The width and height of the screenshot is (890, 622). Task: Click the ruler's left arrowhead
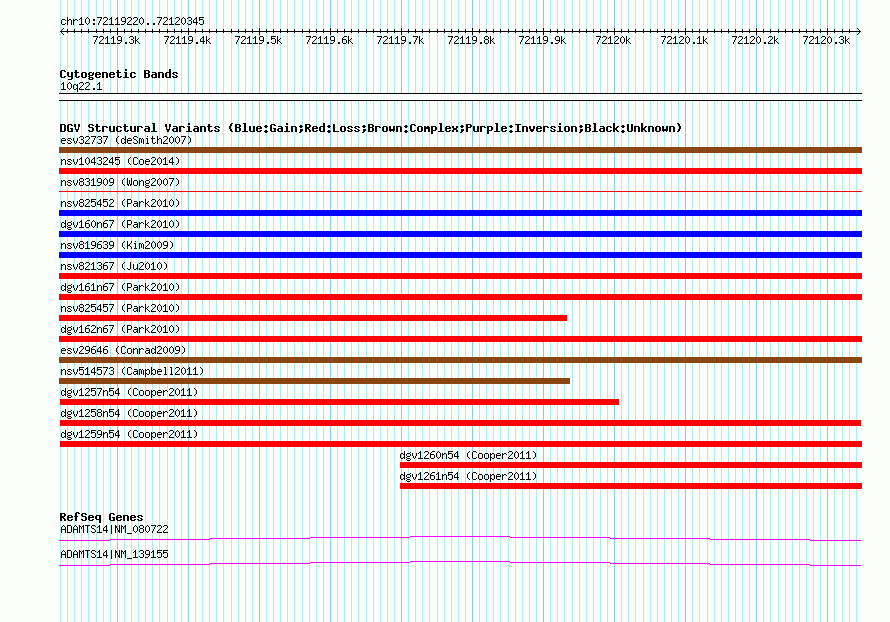tap(62, 32)
